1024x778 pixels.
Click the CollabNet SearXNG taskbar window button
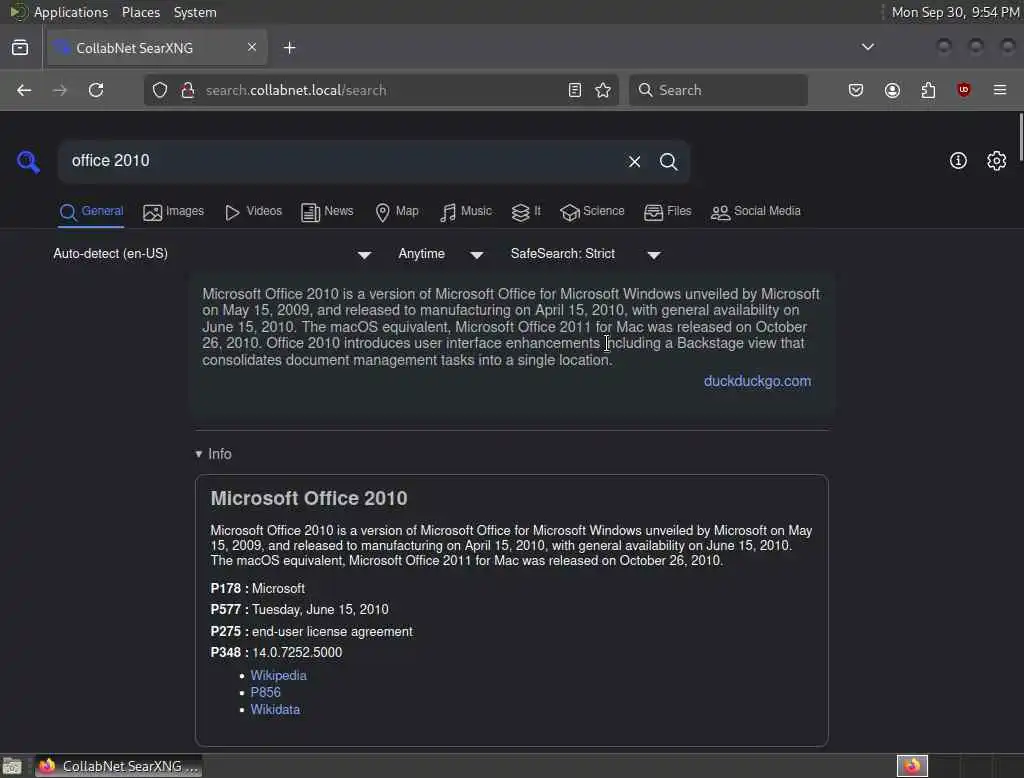pyautogui.click(x=118, y=766)
